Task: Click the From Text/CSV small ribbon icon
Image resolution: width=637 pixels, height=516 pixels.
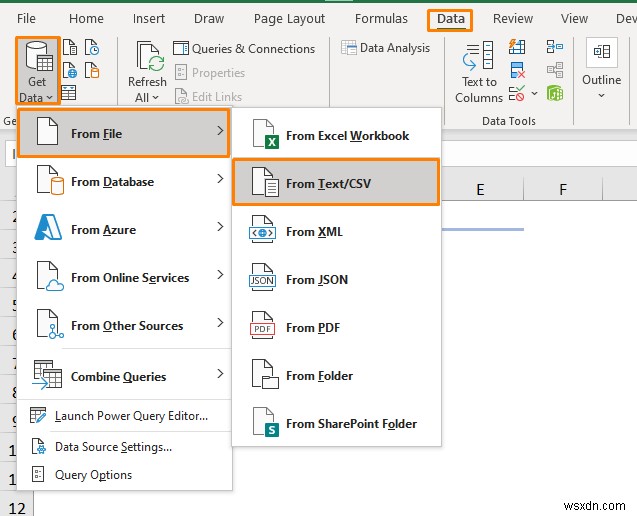Action: point(70,48)
